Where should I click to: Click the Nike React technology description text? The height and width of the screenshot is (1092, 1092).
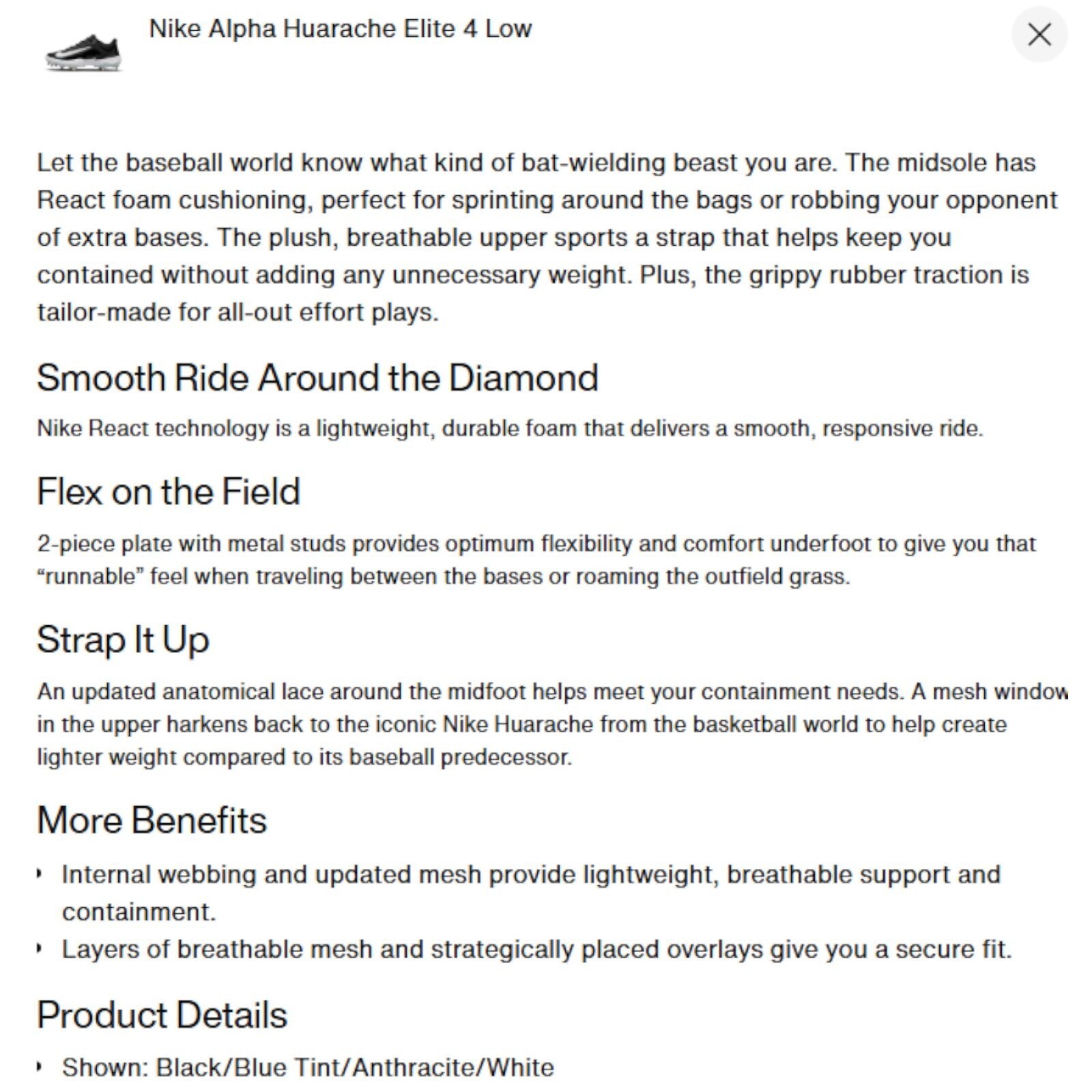[x=510, y=429]
